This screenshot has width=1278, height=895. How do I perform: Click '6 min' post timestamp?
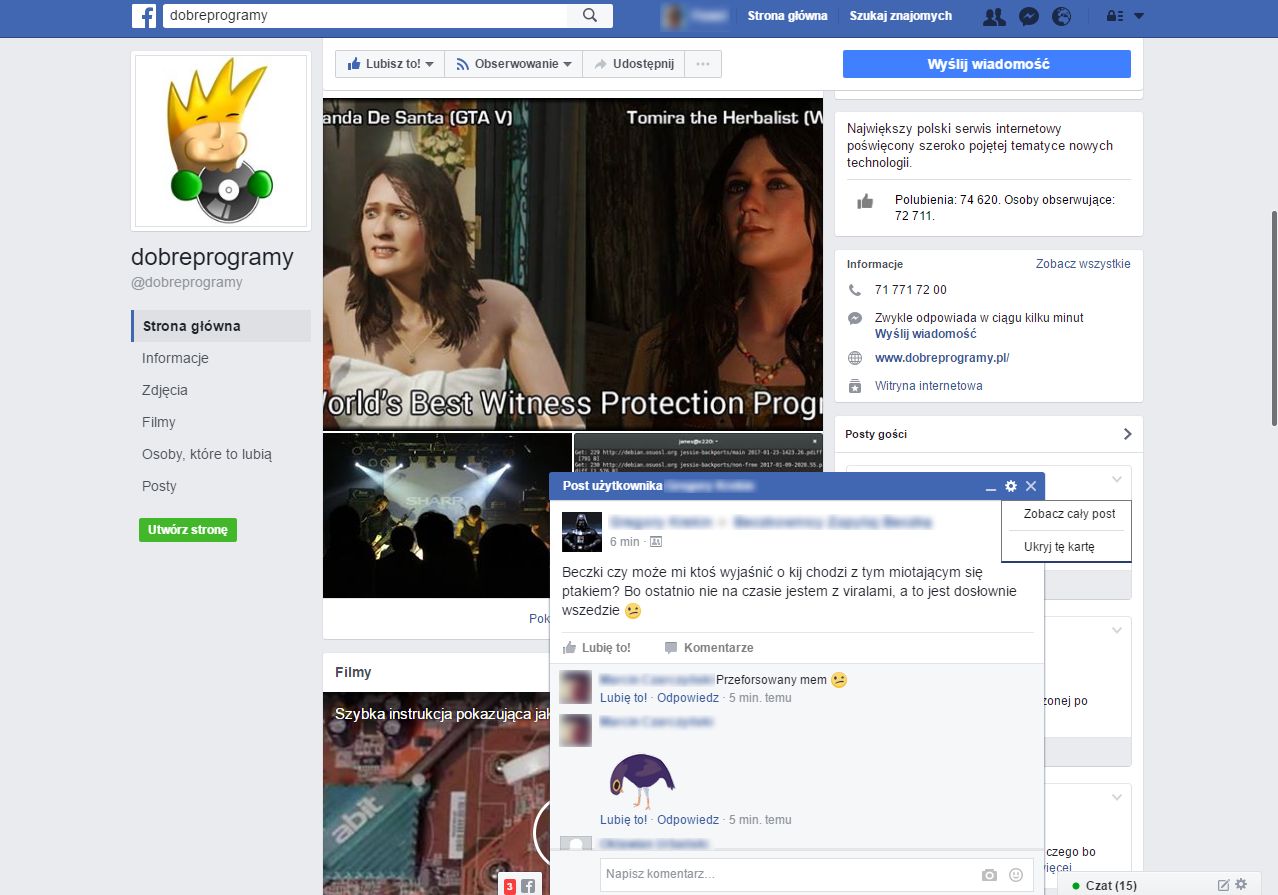tap(624, 542)
